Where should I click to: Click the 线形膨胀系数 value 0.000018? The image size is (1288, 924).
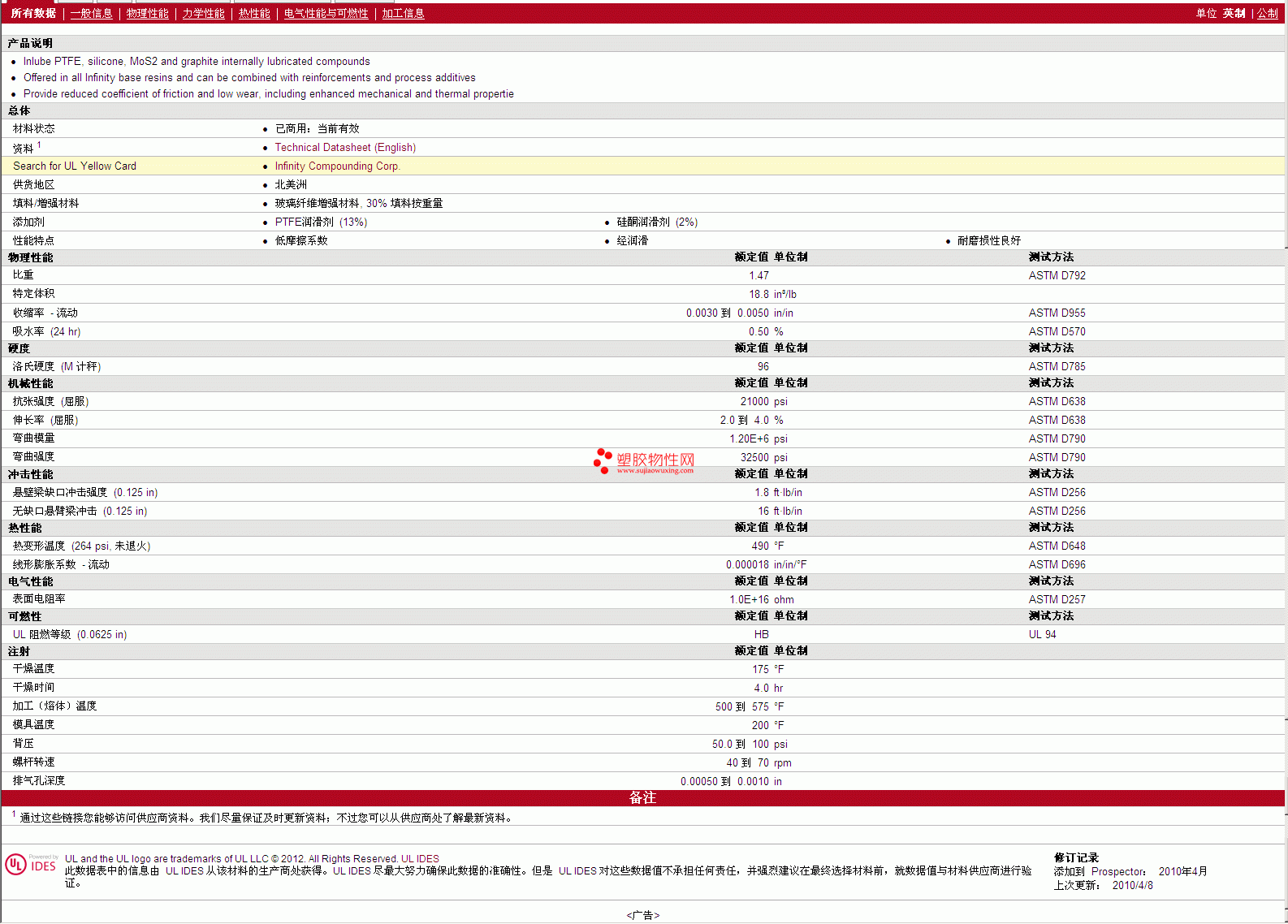[x=747, y=565]
